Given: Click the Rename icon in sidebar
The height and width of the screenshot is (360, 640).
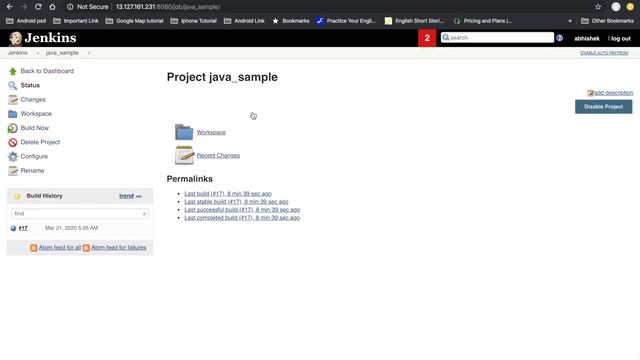Looking at the screenshot, I should [13, 171].
